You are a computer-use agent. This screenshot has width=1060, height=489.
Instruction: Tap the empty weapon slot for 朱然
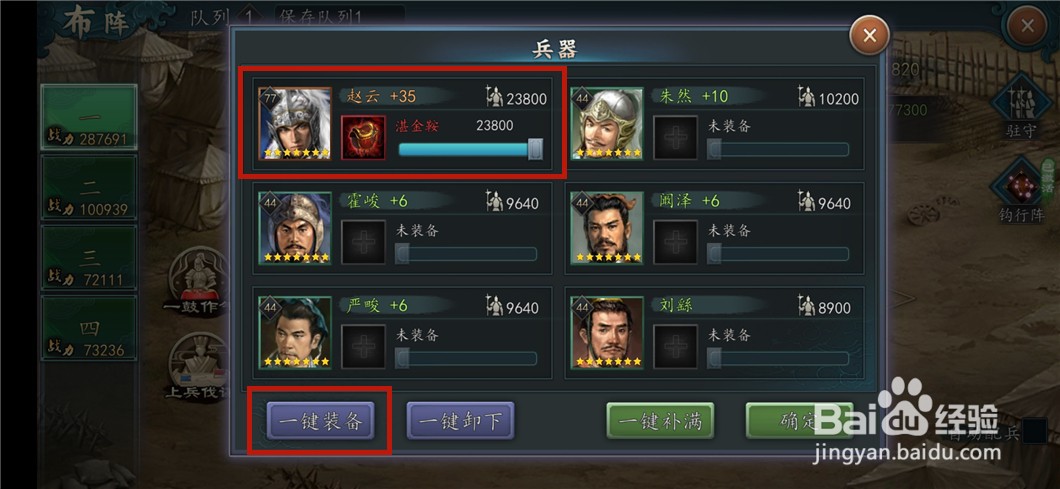[x=675, y=137]
